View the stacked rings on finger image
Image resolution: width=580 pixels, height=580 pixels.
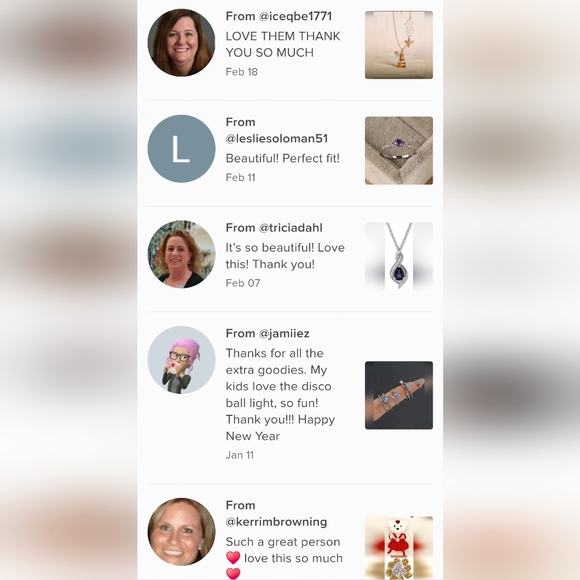(399, 395)
